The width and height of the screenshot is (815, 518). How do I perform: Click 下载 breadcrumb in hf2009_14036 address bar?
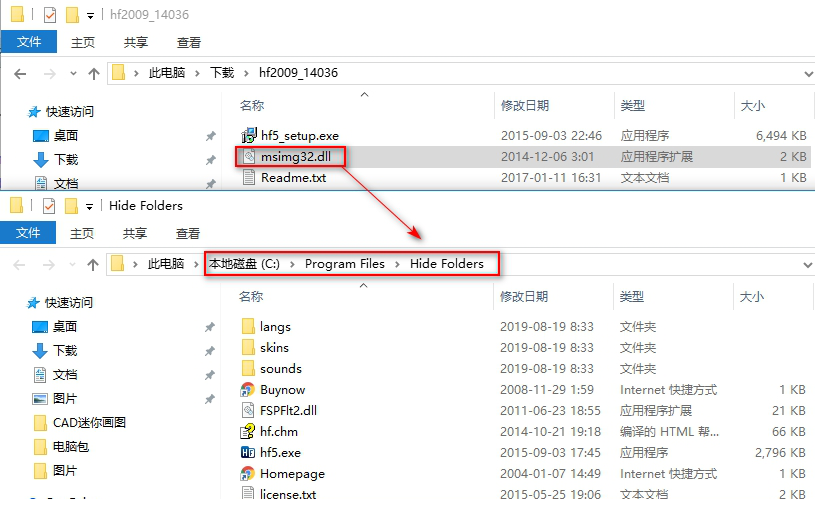pos(222,73)
